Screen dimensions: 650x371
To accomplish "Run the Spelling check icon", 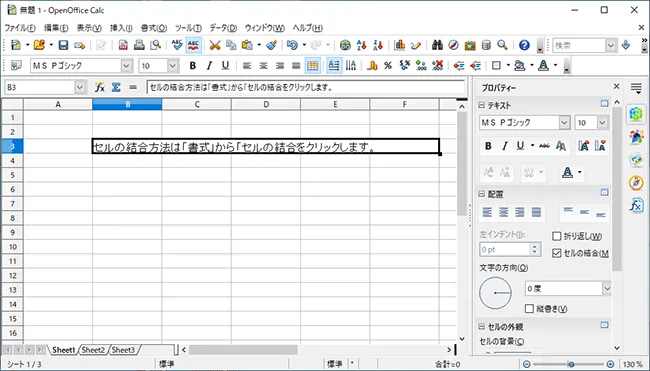I will (177, 45).
